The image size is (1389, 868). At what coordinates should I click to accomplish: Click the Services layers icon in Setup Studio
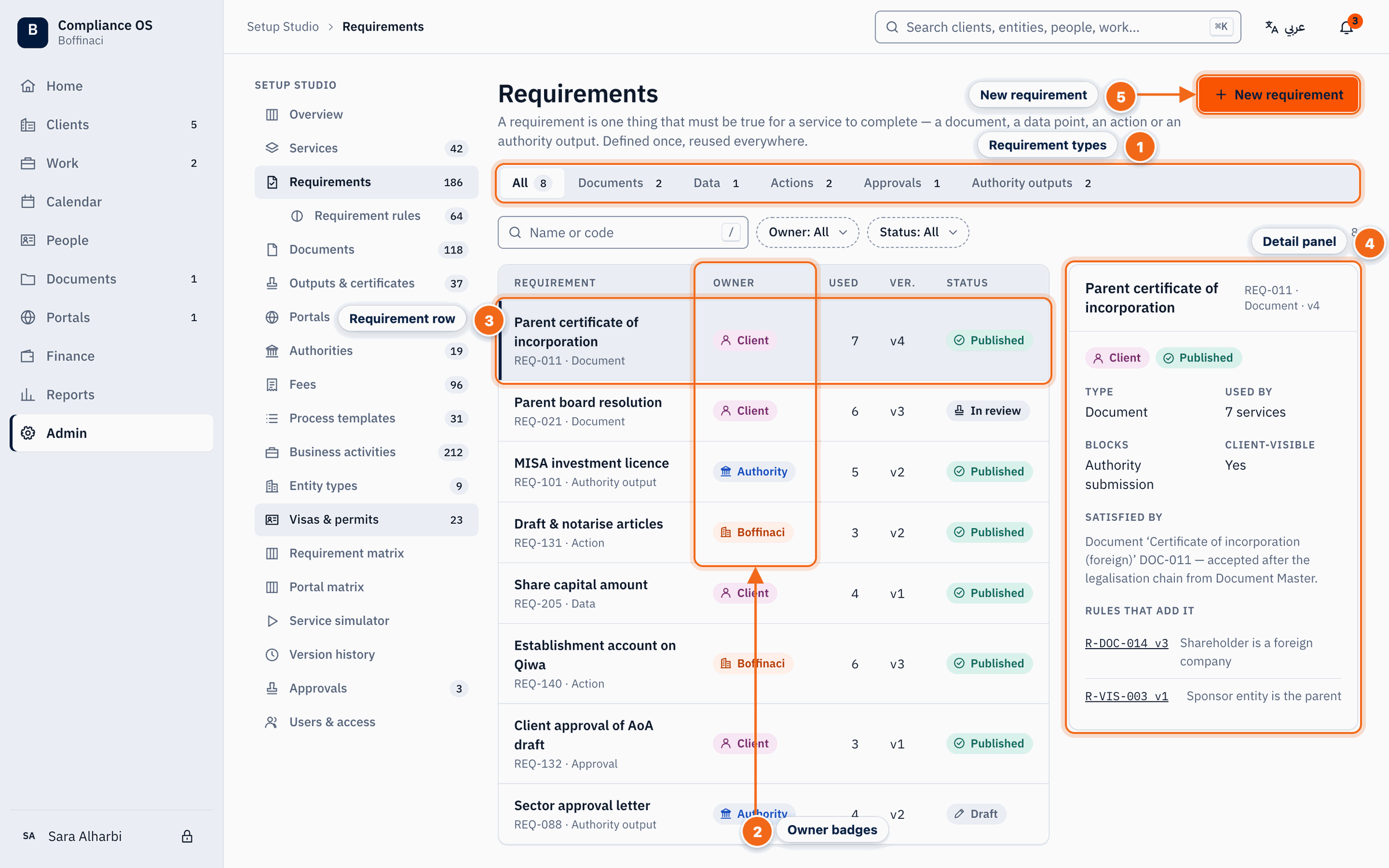pos(272,148)
